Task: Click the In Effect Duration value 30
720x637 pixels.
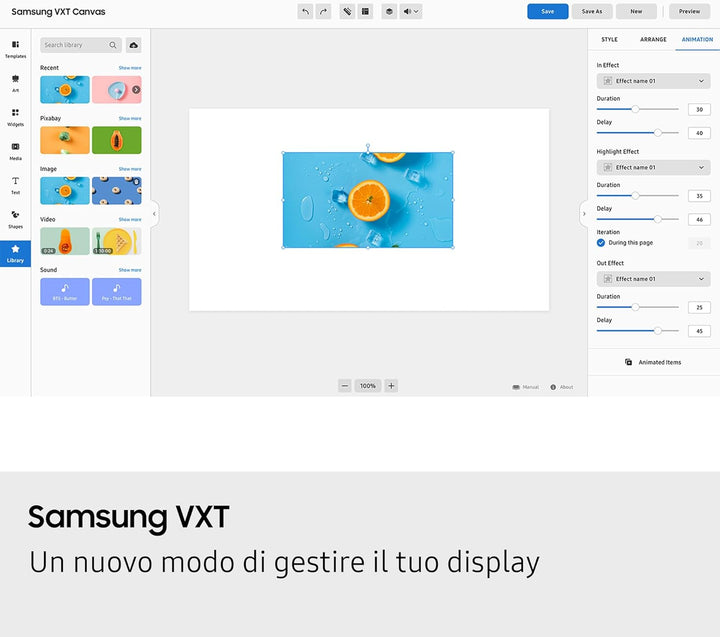Action: tap(699, 110)
